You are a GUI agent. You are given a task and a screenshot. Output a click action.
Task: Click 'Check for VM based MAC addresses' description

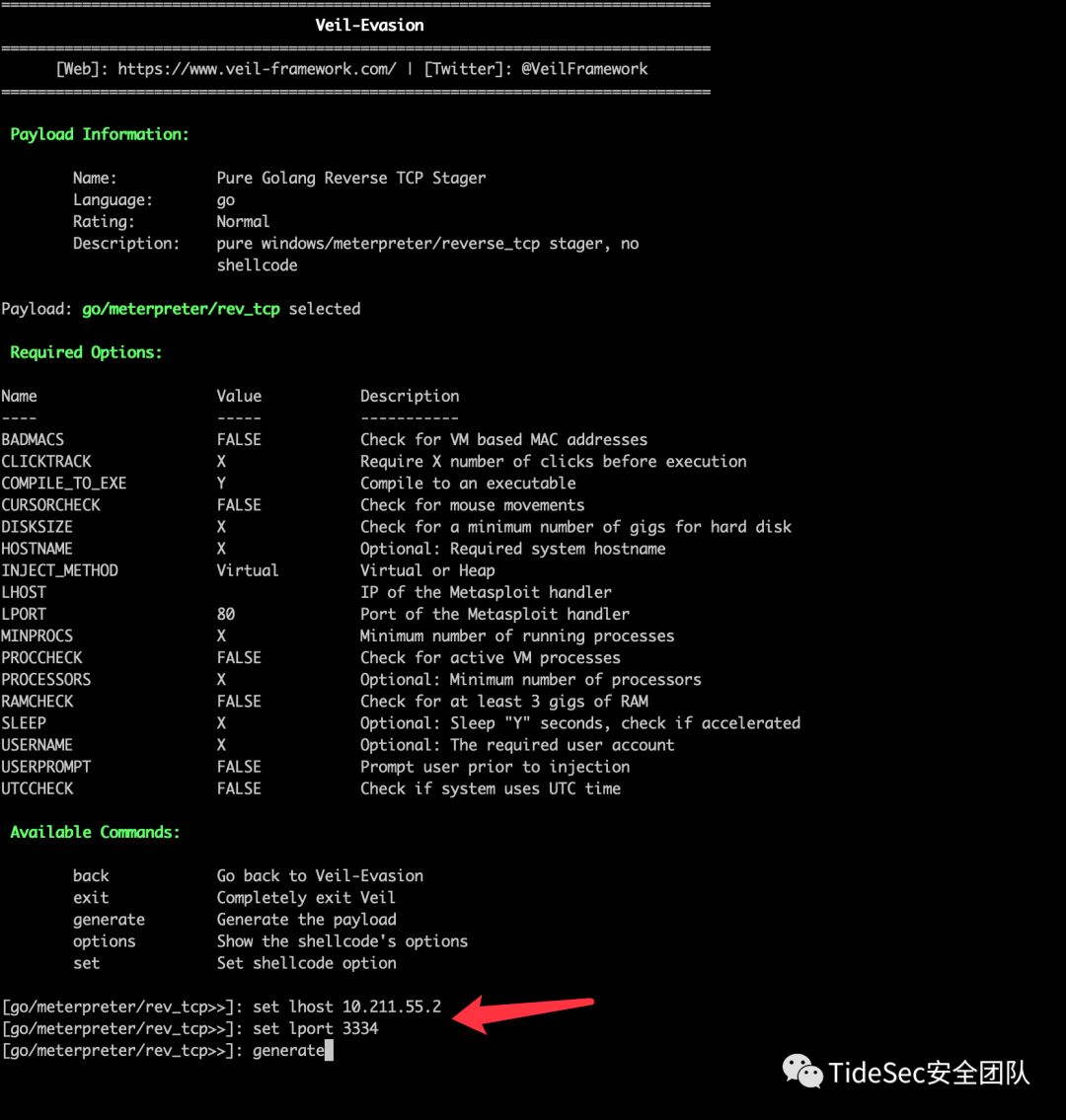tap(503, 439)
